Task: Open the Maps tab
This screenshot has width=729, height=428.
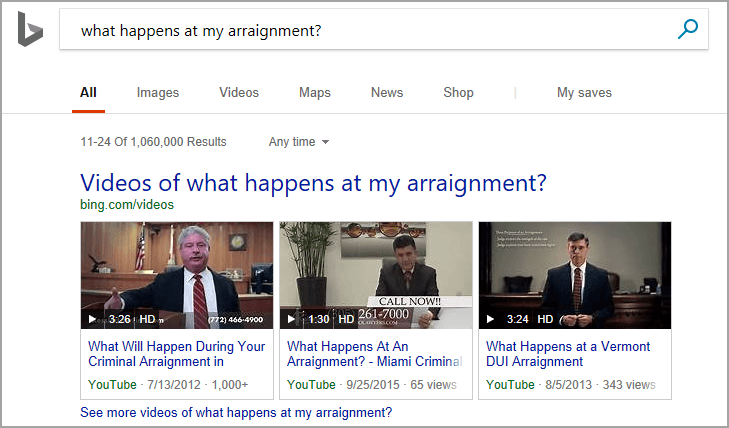Action: (x=315, y=92)
